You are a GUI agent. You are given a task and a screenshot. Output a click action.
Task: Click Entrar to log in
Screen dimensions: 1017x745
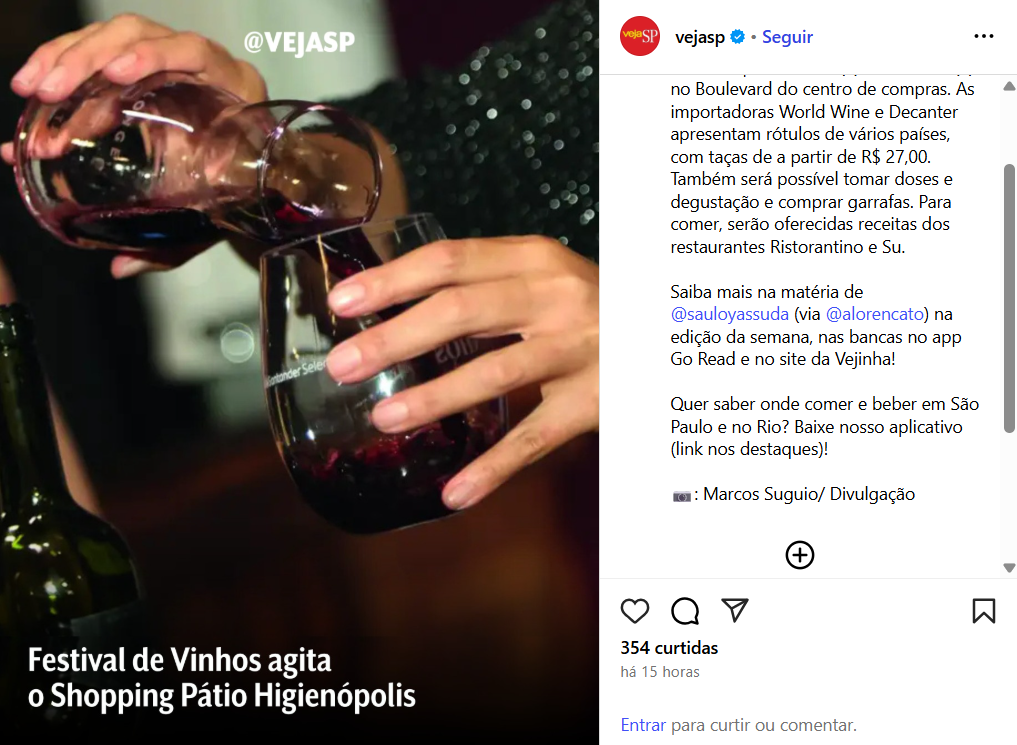pos(643,725)
